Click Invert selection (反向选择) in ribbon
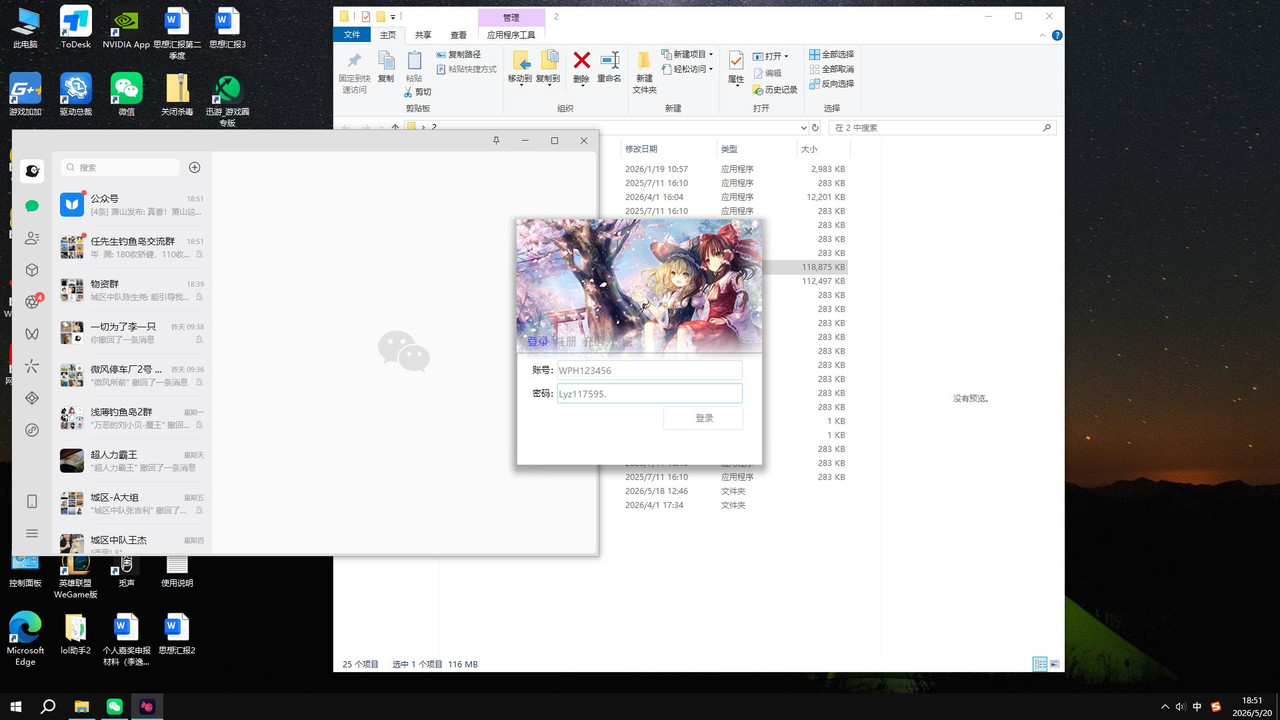The image size is (1280, 720). coord(831,84)
